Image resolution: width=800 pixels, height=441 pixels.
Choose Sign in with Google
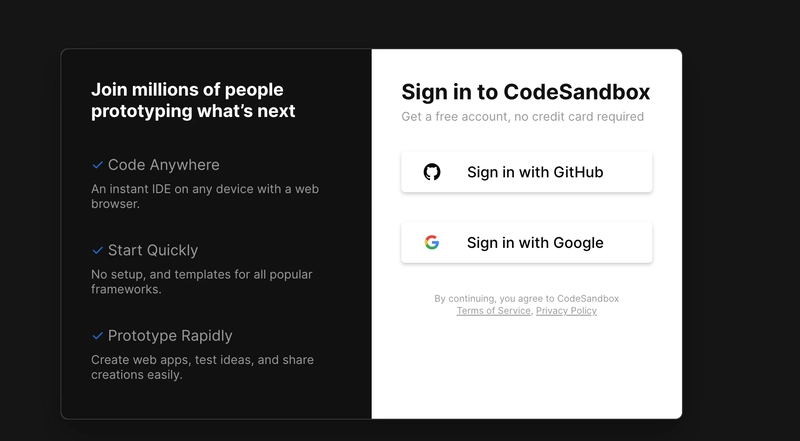pos(527,242)
